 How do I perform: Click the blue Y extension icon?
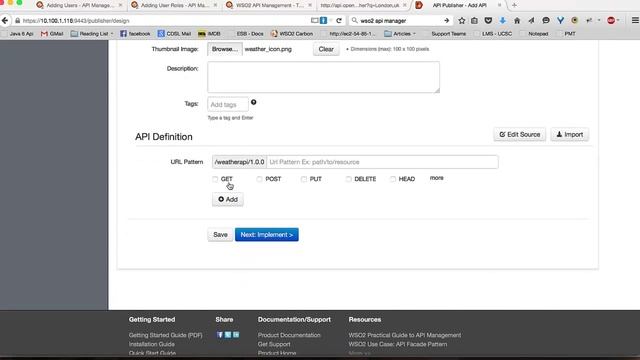click(560, 20)
